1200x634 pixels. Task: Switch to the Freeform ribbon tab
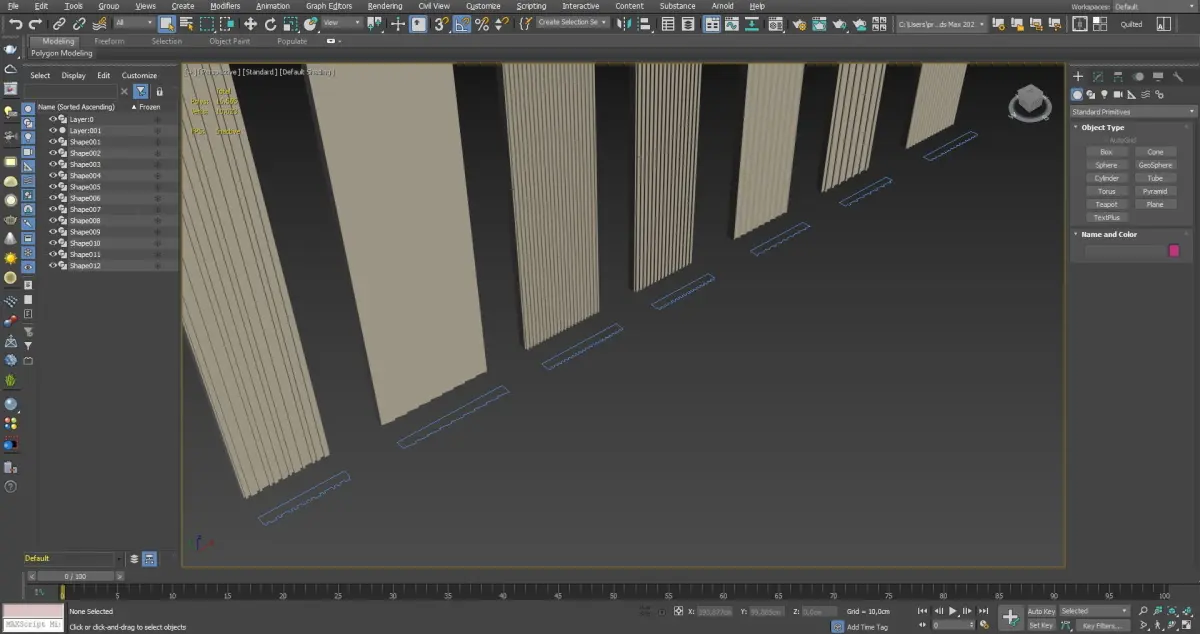pyautogui.click(x=109, y=41)
